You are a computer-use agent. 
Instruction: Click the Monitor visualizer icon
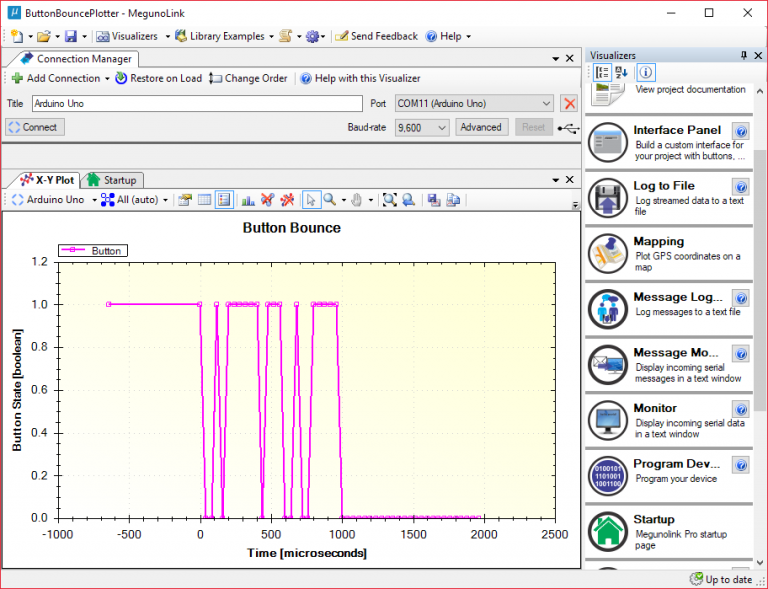(607, 420)
